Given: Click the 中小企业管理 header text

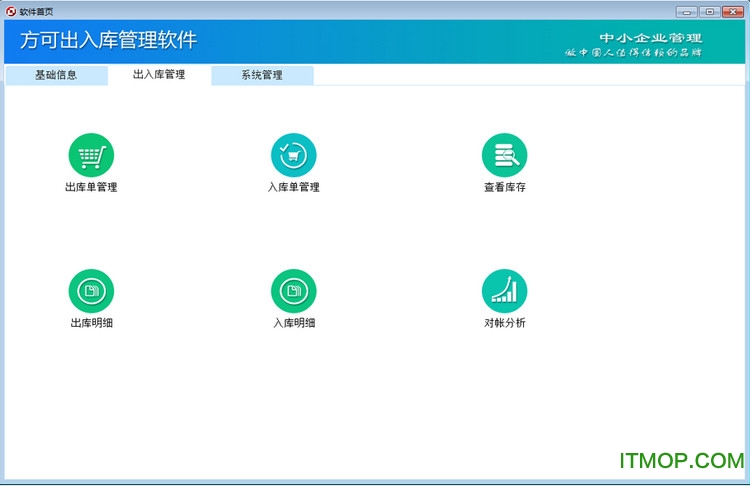Looking at the screenshot, I should [x=651, y=38].
